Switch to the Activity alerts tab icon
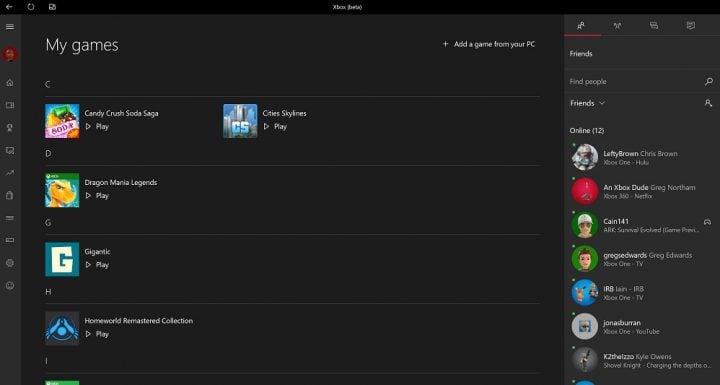The width and height of the screenshot is (720, 385). 691,26
